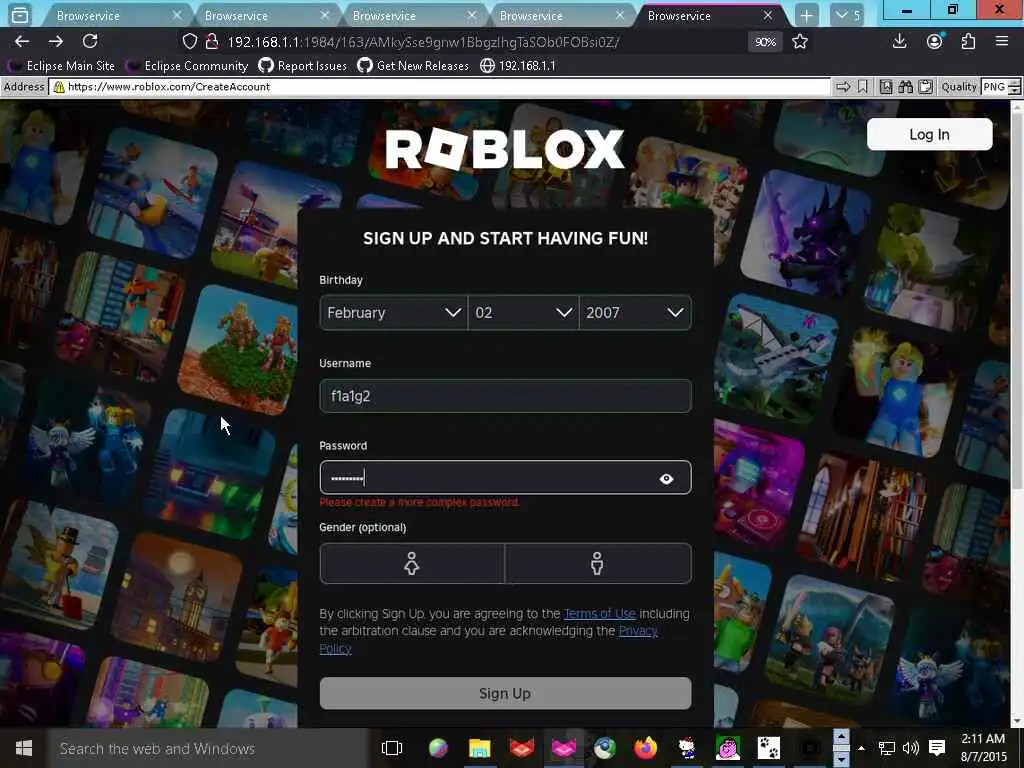Open Task View on the taskbar

pyautogui.click(x=392, y=748)
